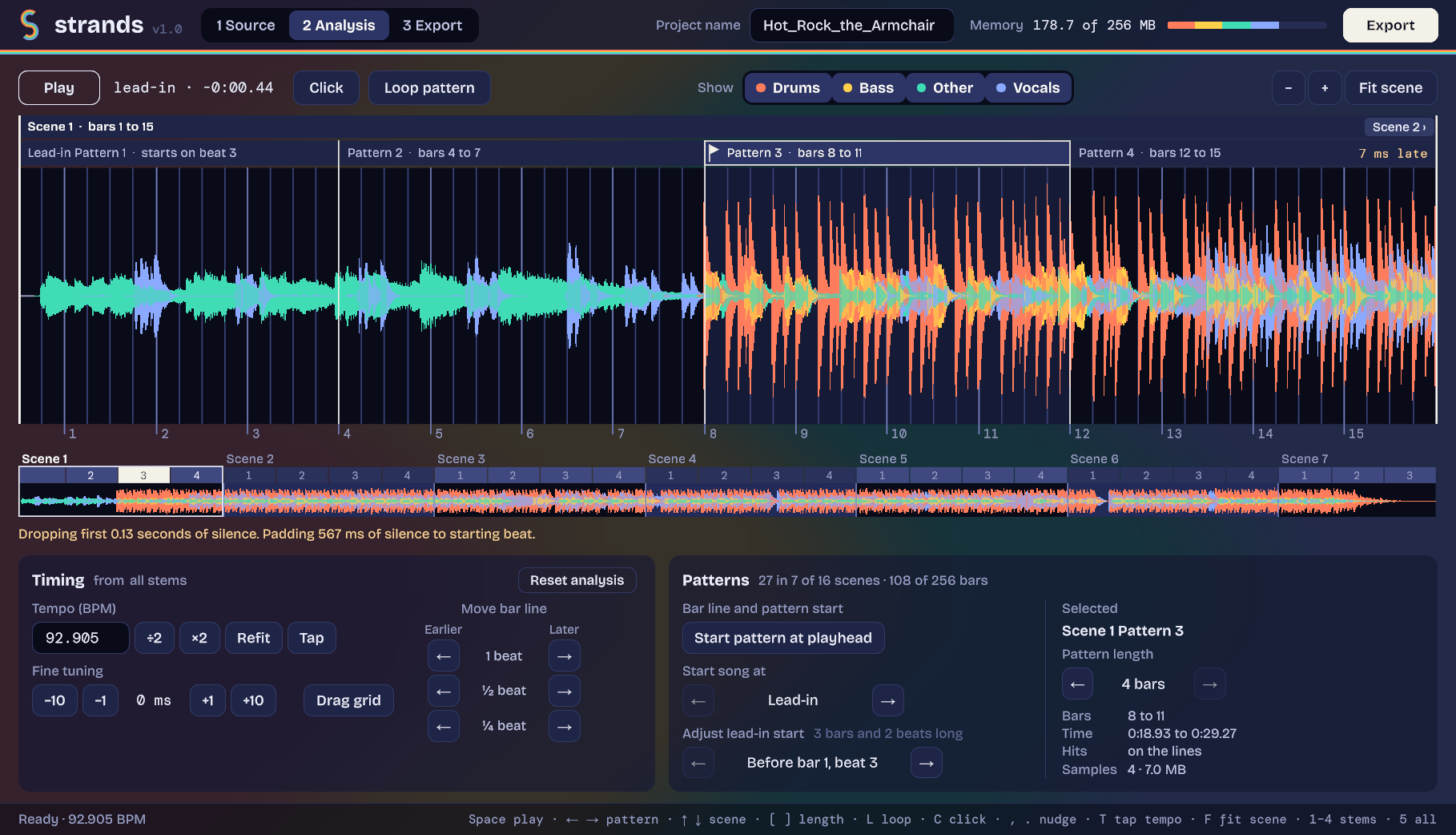
Task: Double tempo with ×2 button
Action: click(x=199, y=638)
